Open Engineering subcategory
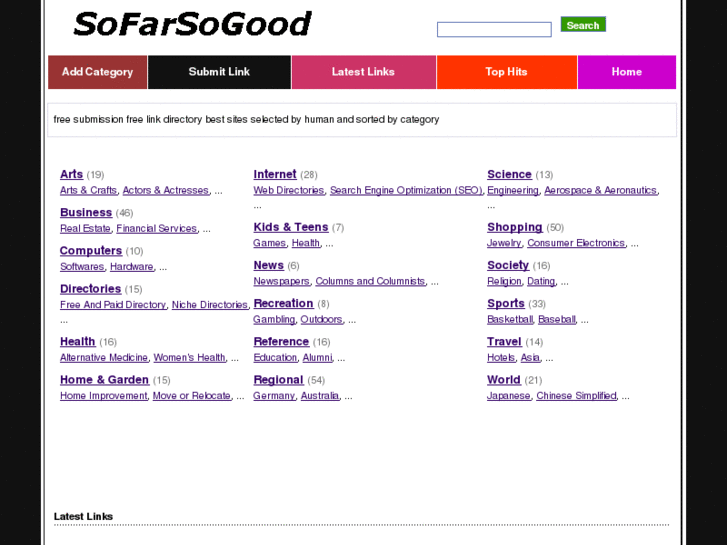Screen dimensions: 727x545 513,190
